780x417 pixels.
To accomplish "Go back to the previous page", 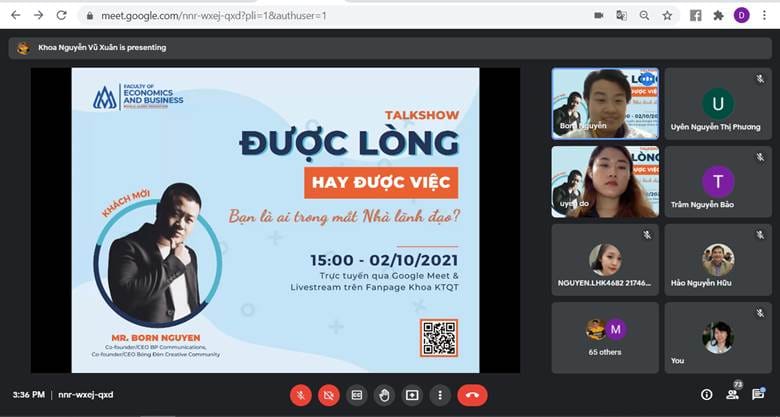I will pyautogui.click(x=14, y=15).
